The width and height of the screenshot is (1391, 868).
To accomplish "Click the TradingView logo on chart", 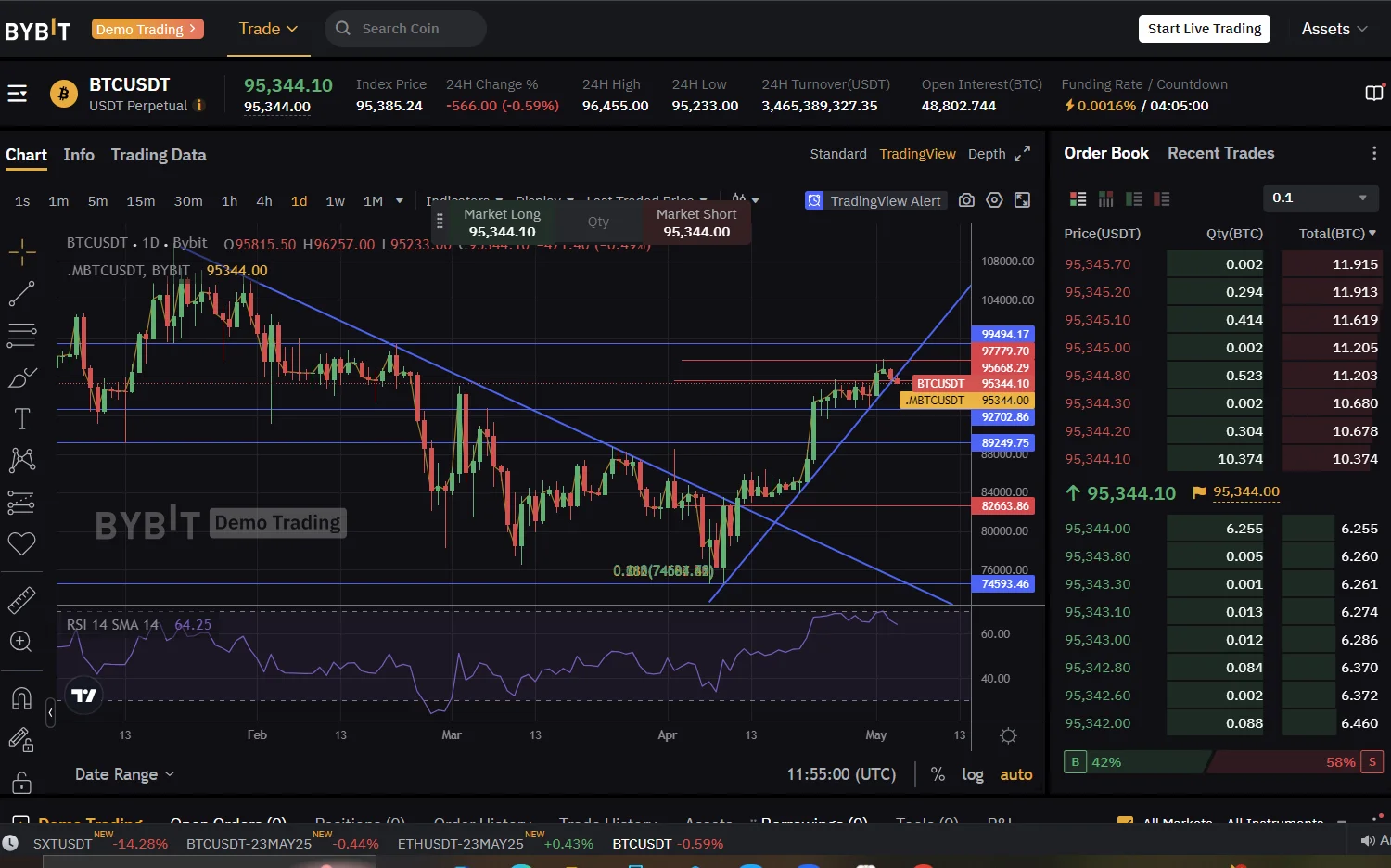I will [83, 696].
